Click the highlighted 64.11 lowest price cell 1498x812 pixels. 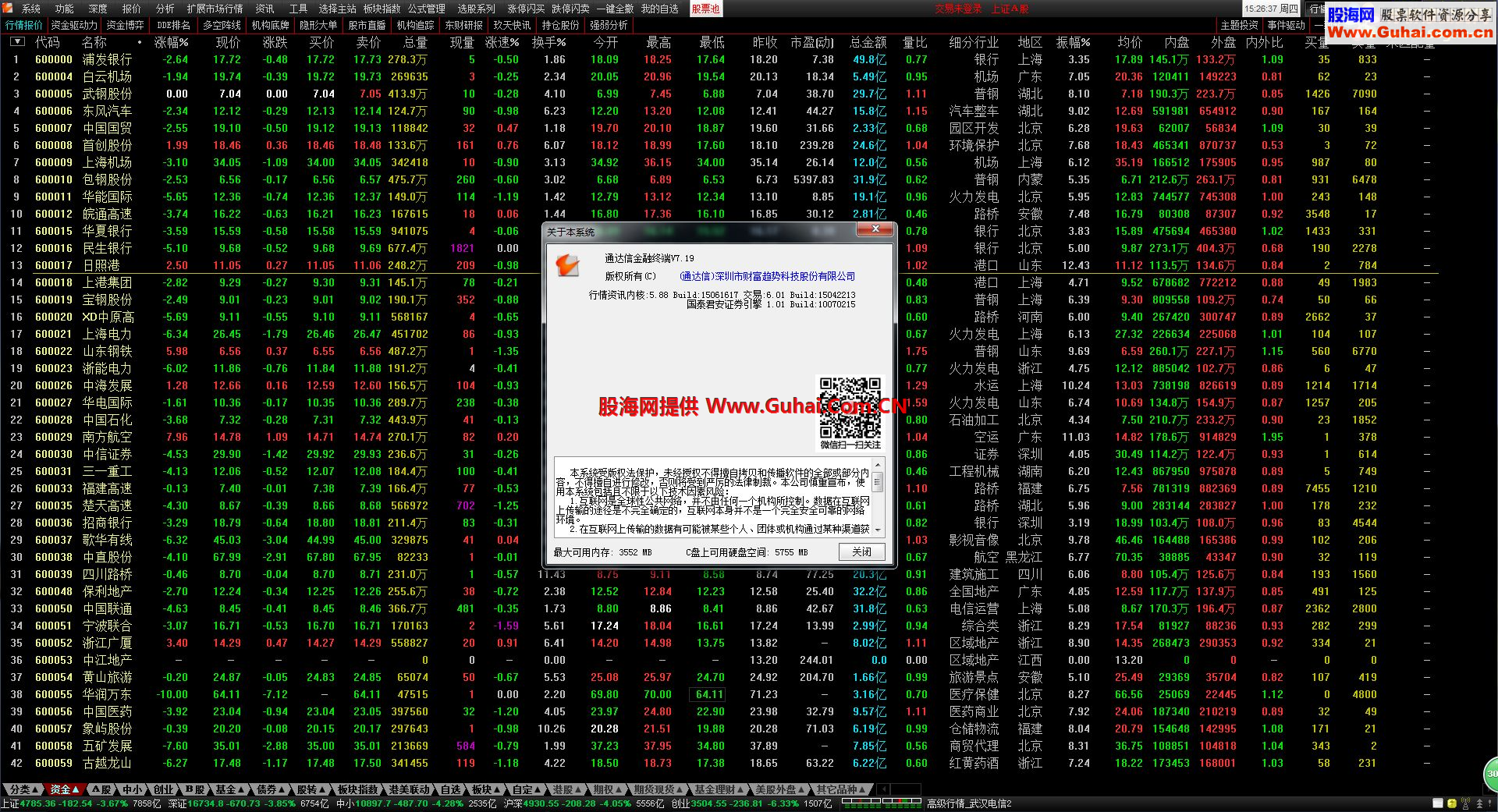[x=709, y=694]
